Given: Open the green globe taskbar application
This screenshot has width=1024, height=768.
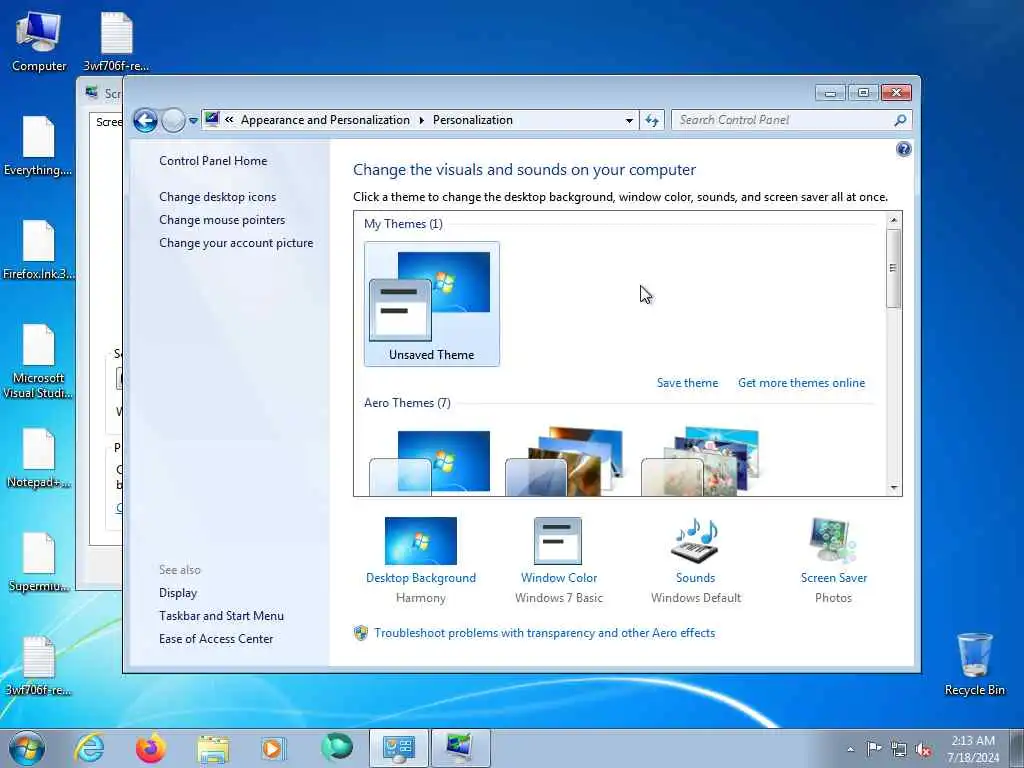Looking at the screenshot, I should [336, 748].
